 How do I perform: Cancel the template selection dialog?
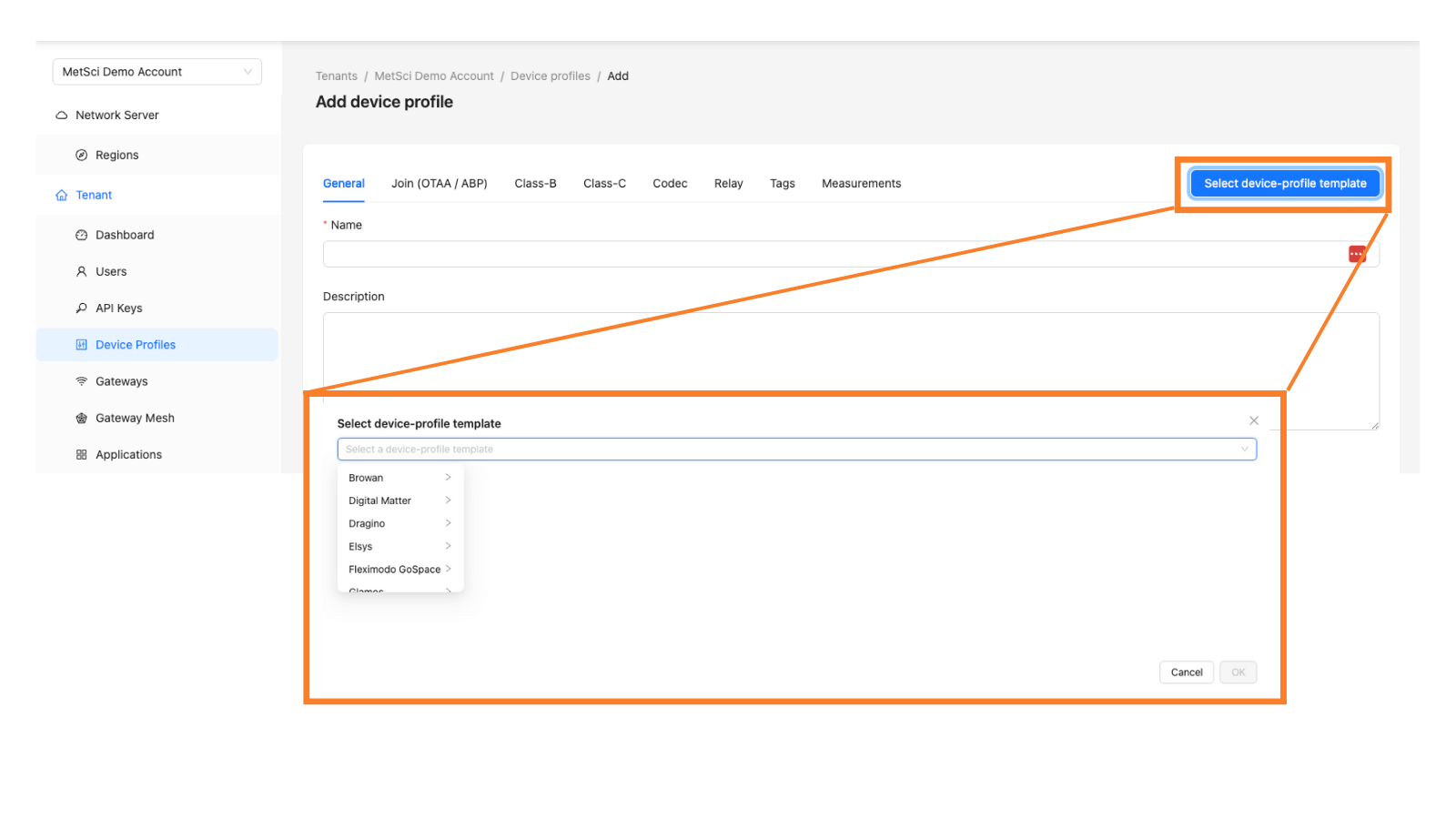coord(1186,672)
